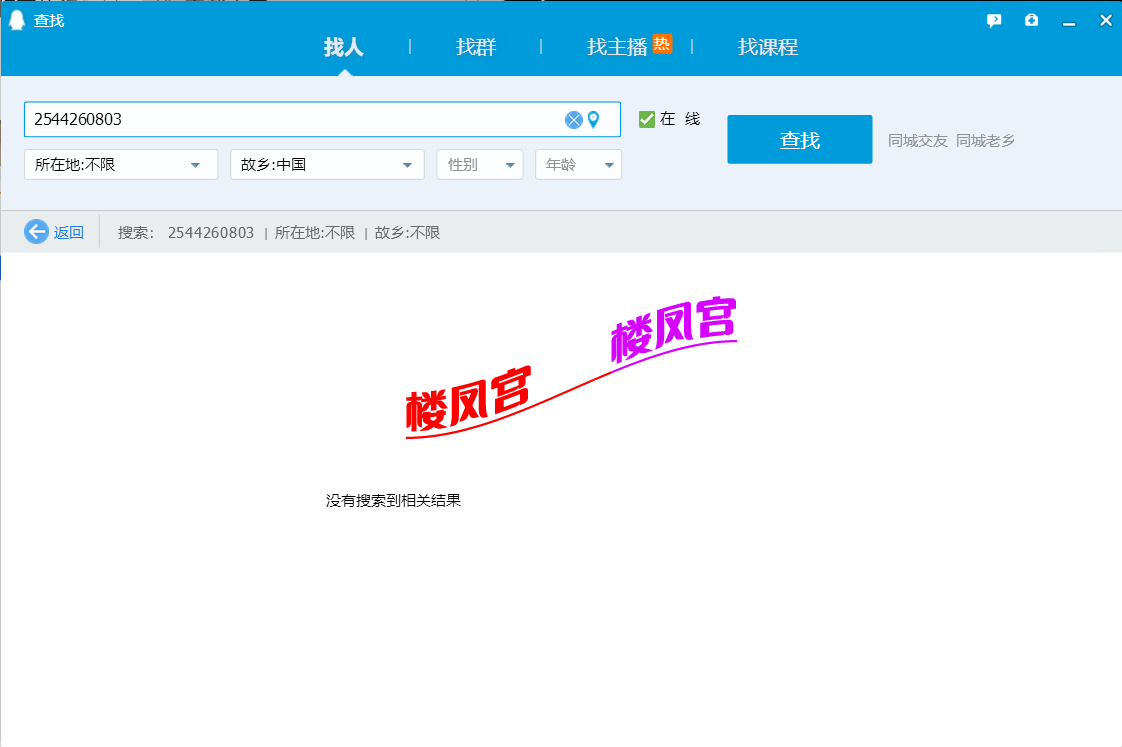
Task: Click the location pin icon in search box
Action: point(593,119)
